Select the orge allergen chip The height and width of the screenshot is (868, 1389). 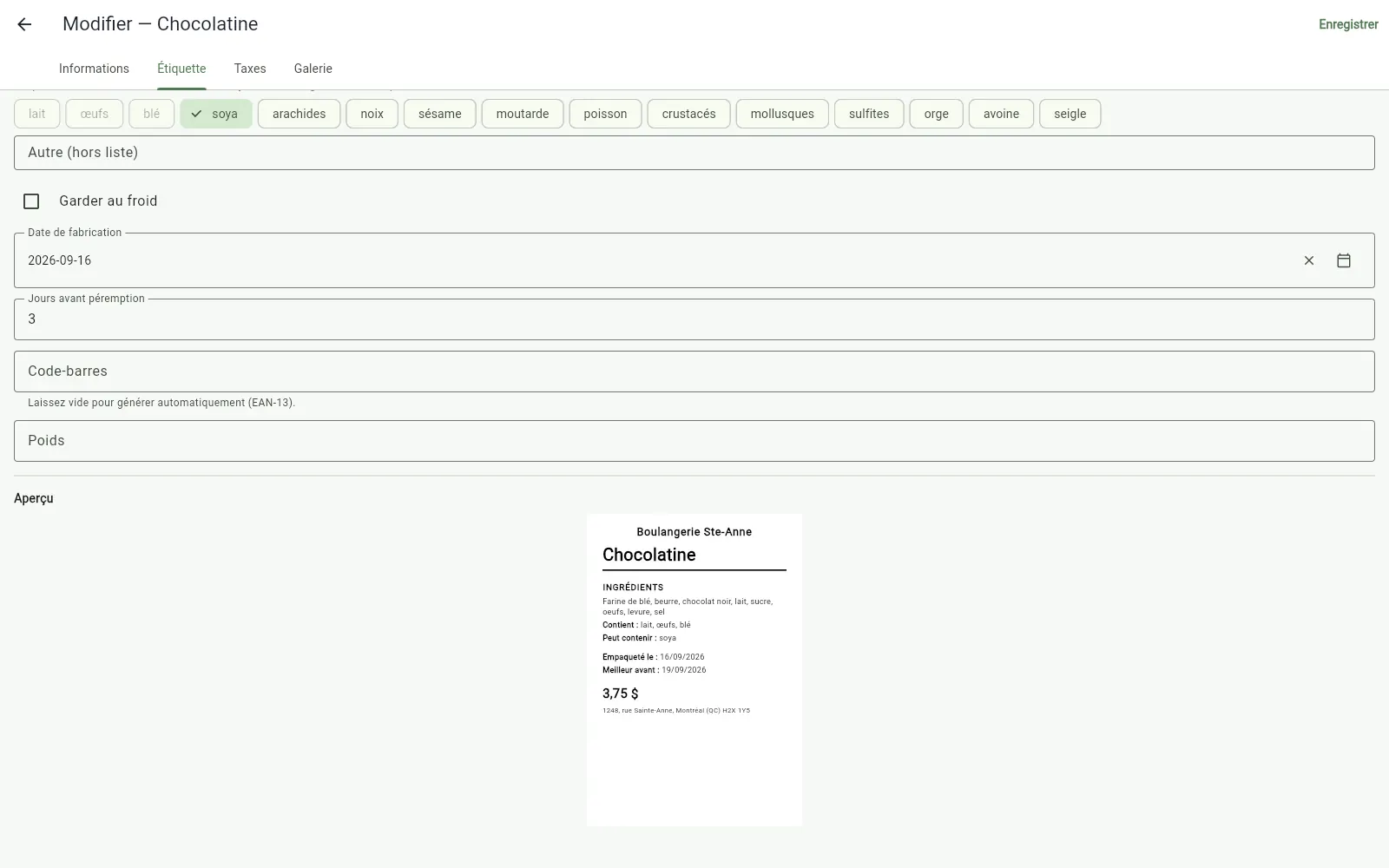pos(936,114)
